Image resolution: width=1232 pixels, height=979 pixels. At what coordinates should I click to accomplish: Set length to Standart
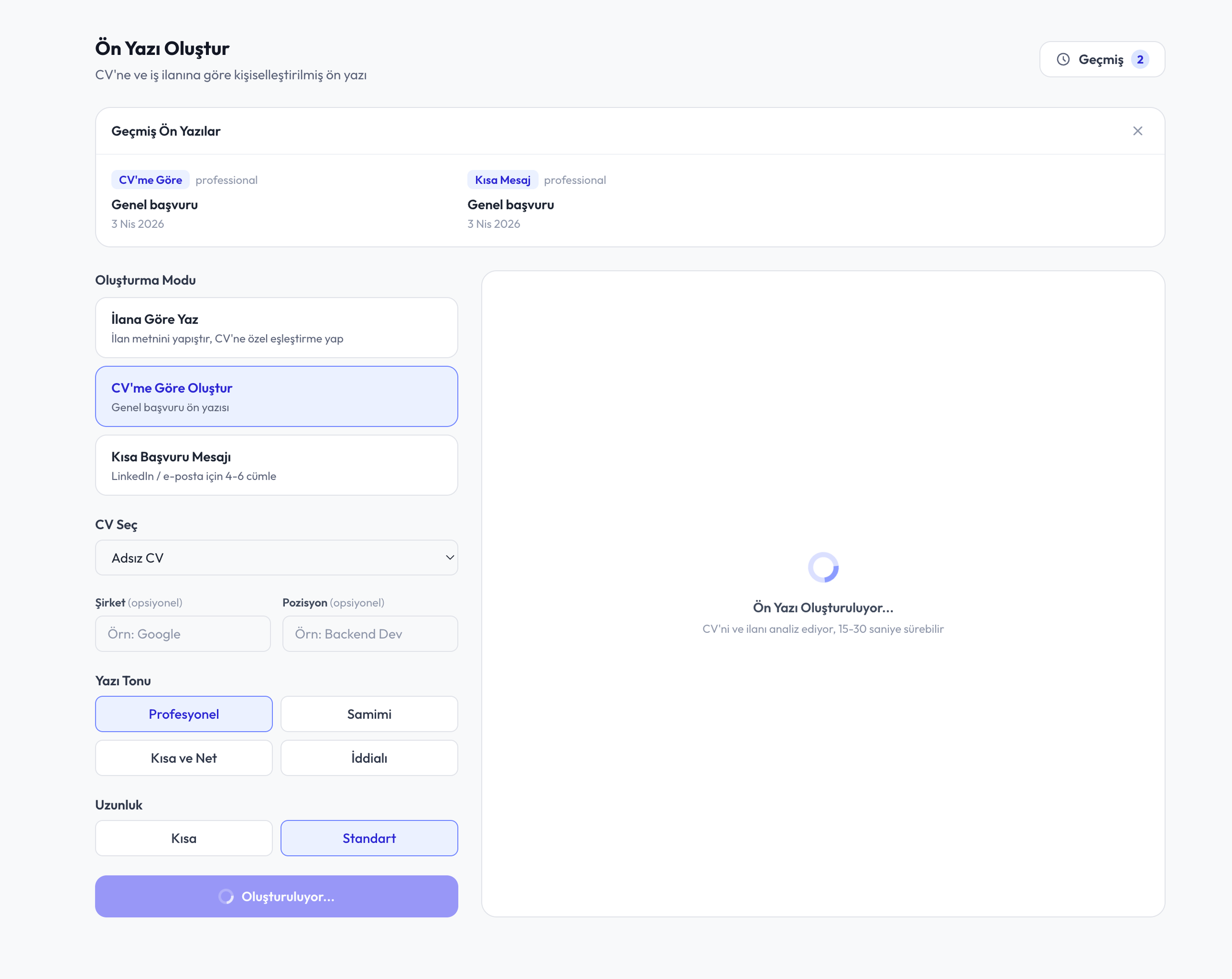pos(369,838)
